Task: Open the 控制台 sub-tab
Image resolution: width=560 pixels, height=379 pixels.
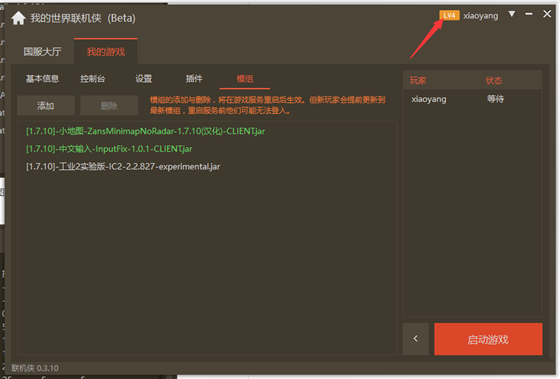Action: click(x=93, y=79)
